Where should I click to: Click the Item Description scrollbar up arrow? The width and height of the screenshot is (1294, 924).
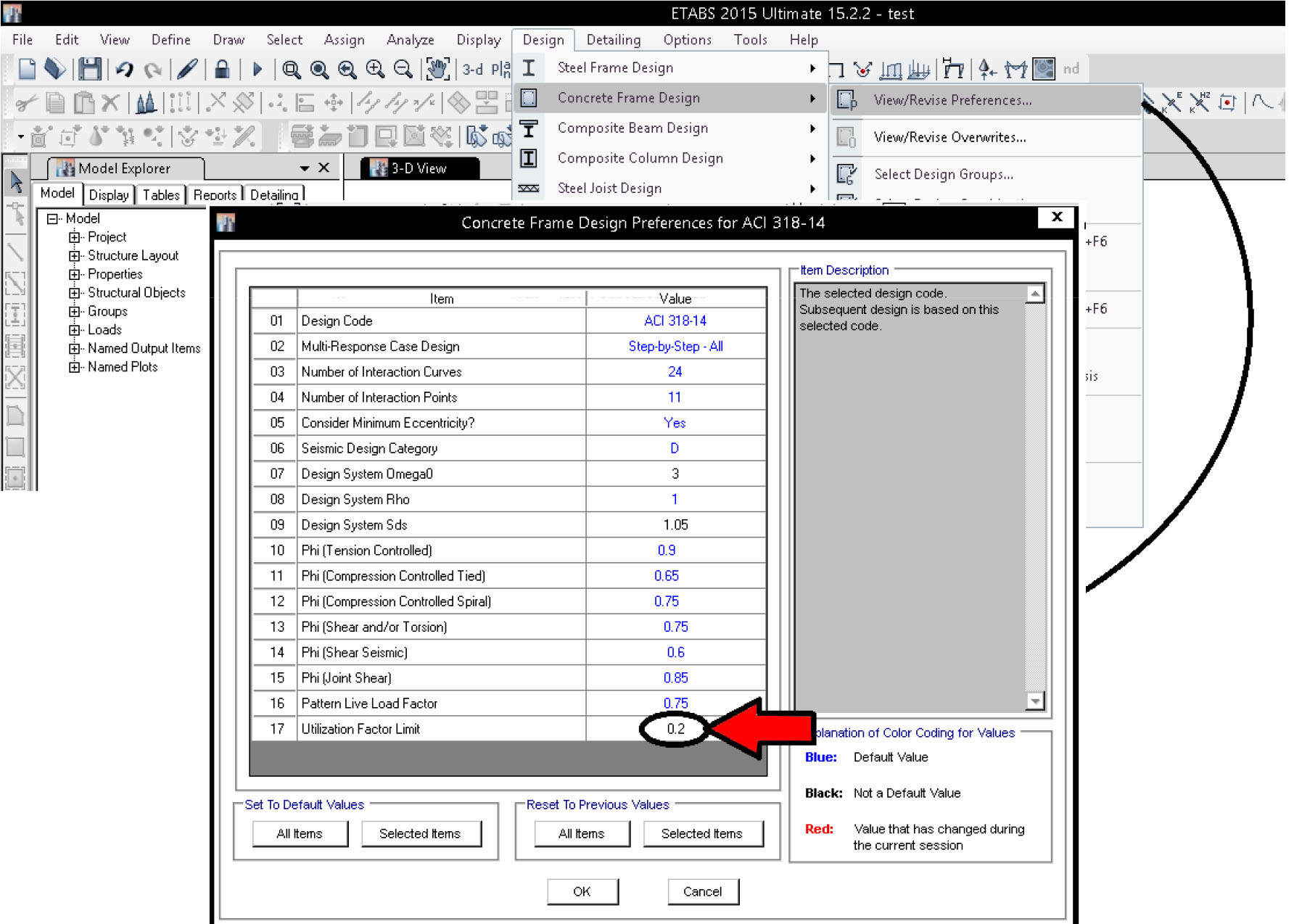tap(1035, 294)
